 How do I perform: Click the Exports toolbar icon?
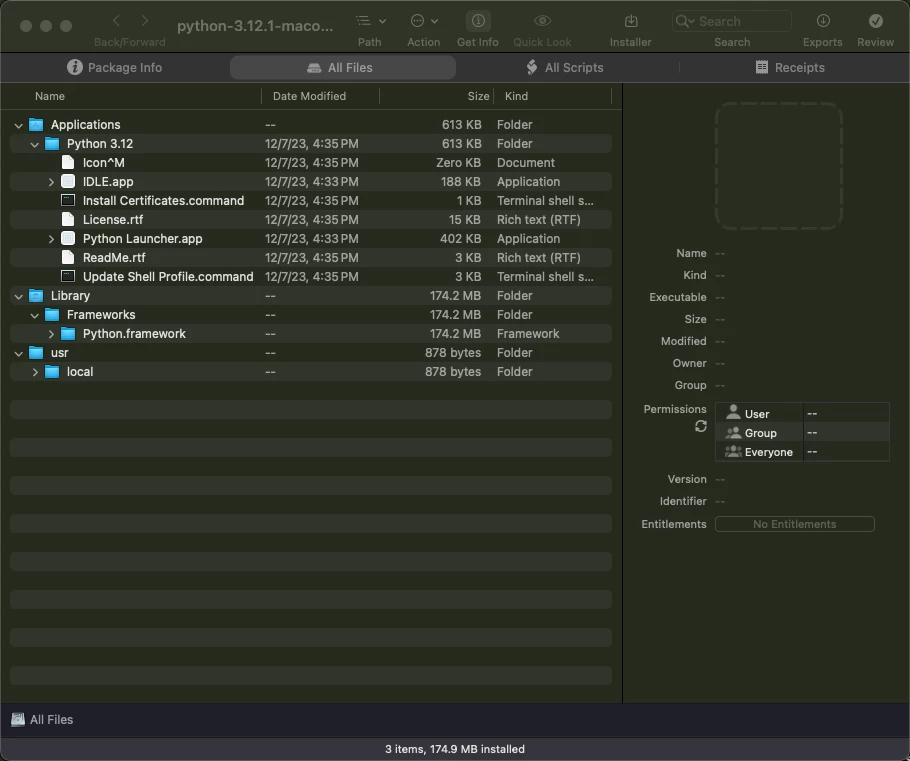tap(823, 21)
